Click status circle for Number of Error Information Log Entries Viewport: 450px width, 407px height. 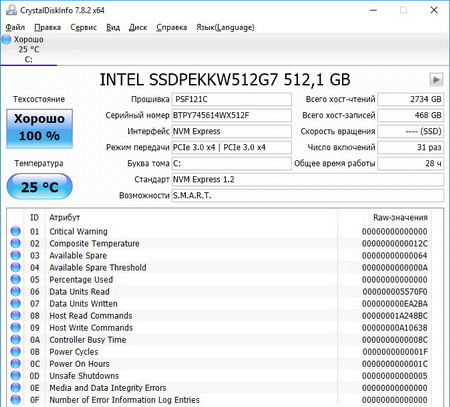click(16, 400)
